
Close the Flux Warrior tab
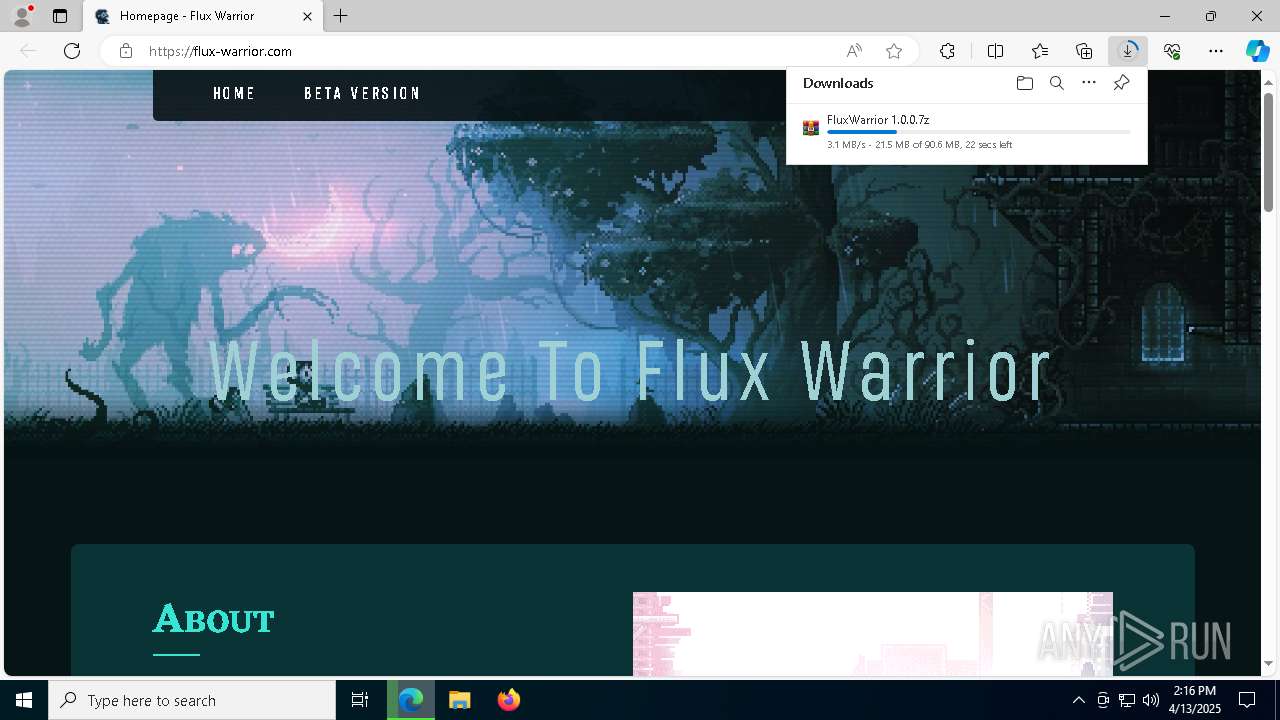point(308,16)
